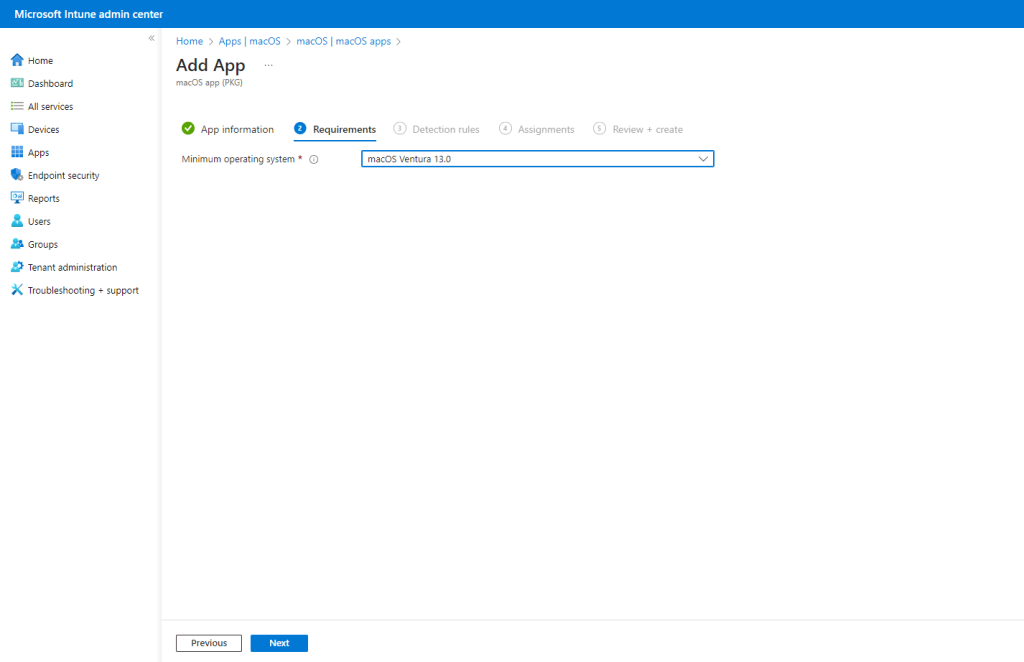Image resolution: width=1024 pixels, height=662 pixels.
Task: Click the info icon beside Minimum operating system
Action: pos(314,159)
